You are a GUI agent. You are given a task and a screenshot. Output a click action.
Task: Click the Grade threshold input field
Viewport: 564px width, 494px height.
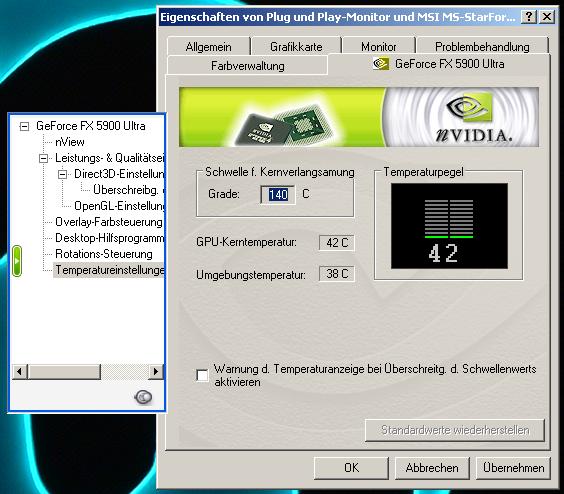click(x=278, y=195)
